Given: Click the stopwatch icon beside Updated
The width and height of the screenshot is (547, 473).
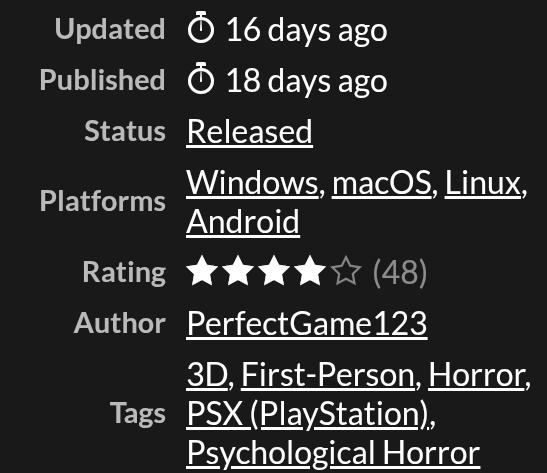Looking at the screenshot, I should [x=201, y=27].
